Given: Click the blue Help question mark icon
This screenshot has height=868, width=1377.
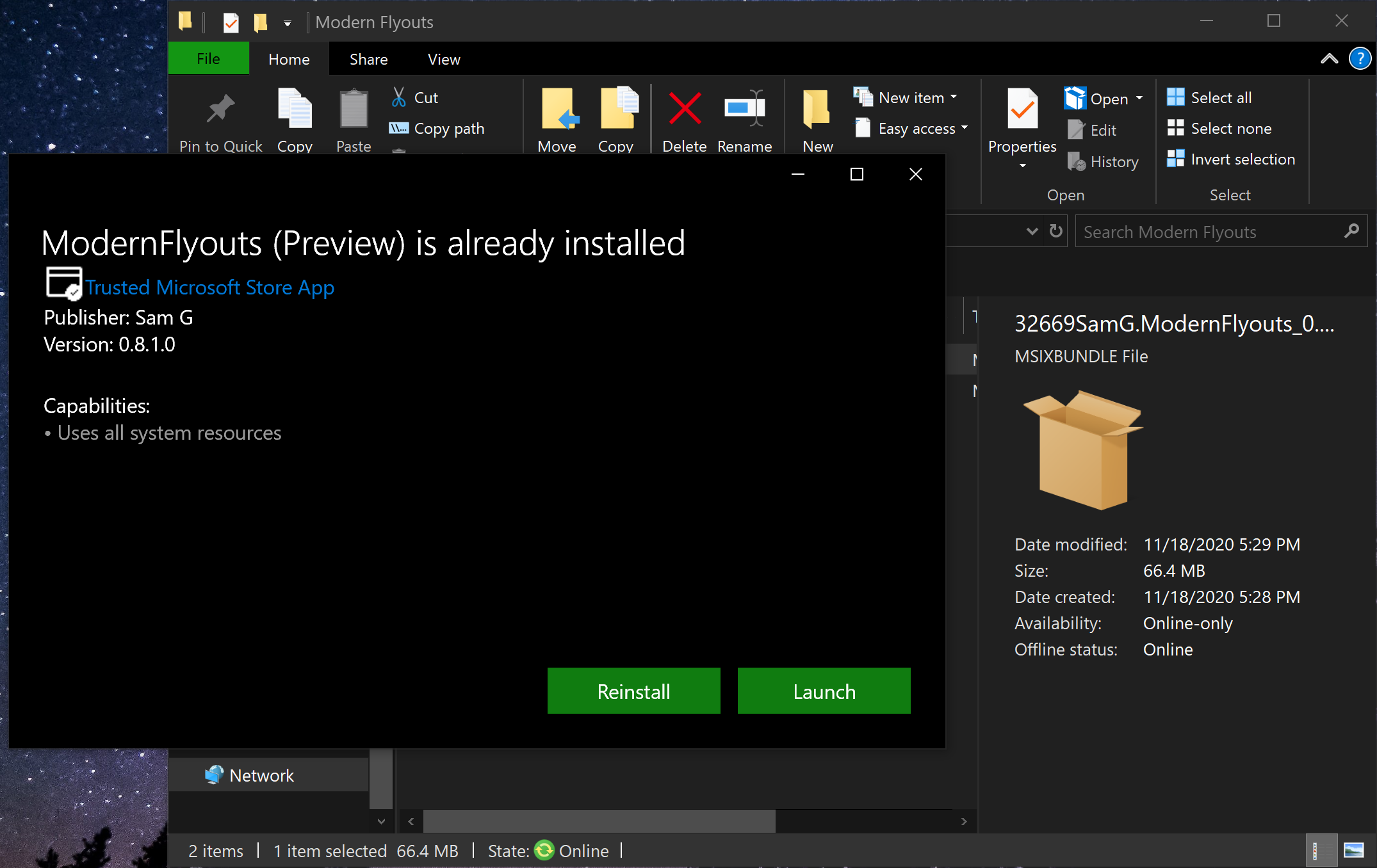Looking at the screenshot, I should pos(1360,59).
